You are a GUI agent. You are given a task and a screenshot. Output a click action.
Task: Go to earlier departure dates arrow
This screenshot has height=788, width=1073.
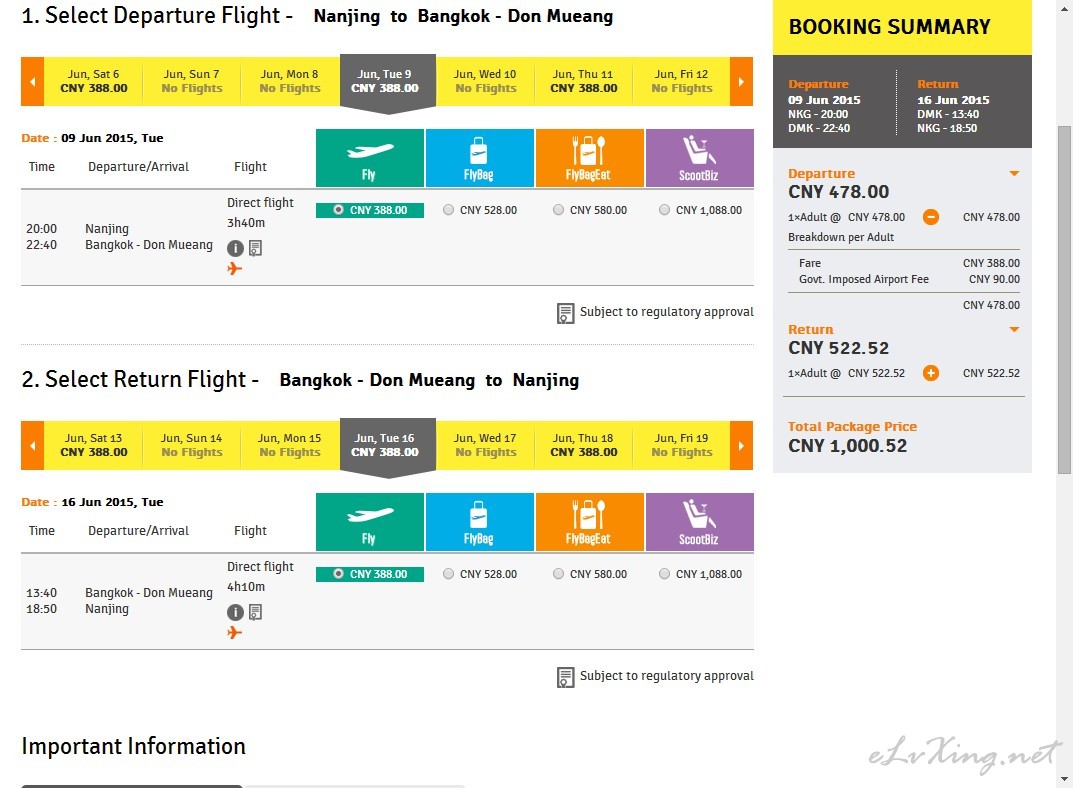32,81
